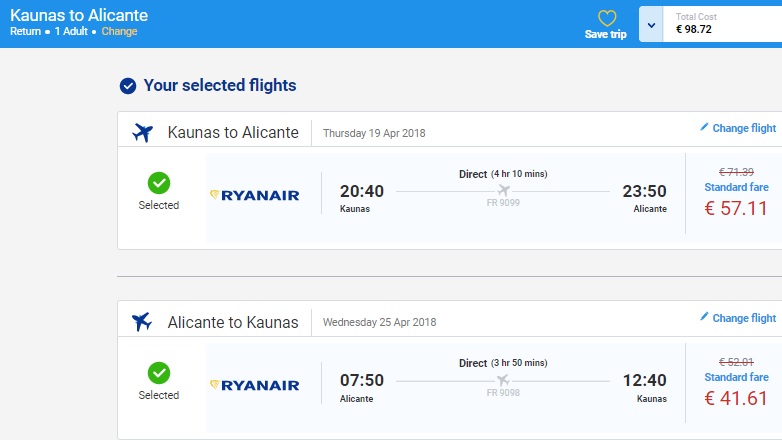Toggle the Selected checkmark on return flight
This screenshot has height=440, width=782.
point(158,373)
